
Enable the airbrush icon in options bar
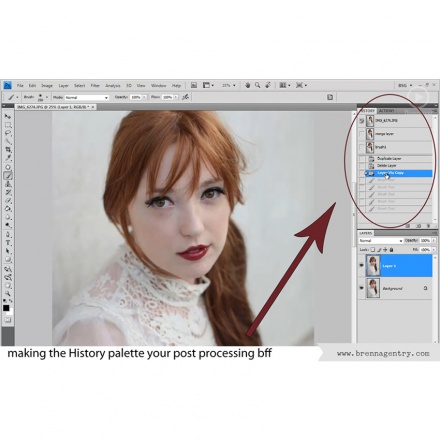(x=186, y=97)
